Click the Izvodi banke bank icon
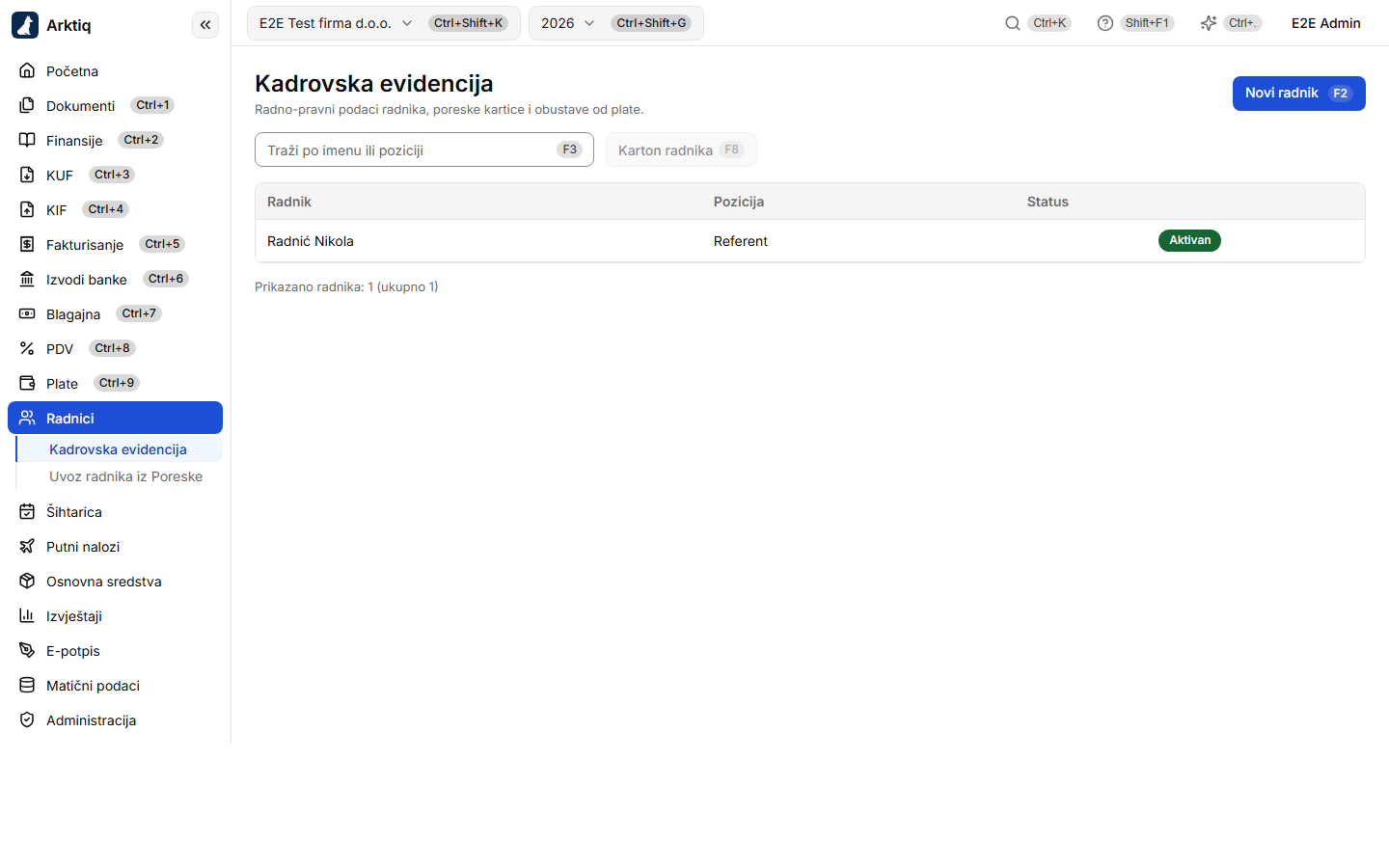The height and width of the screenshot is (868, 1389). pos(27,279)
